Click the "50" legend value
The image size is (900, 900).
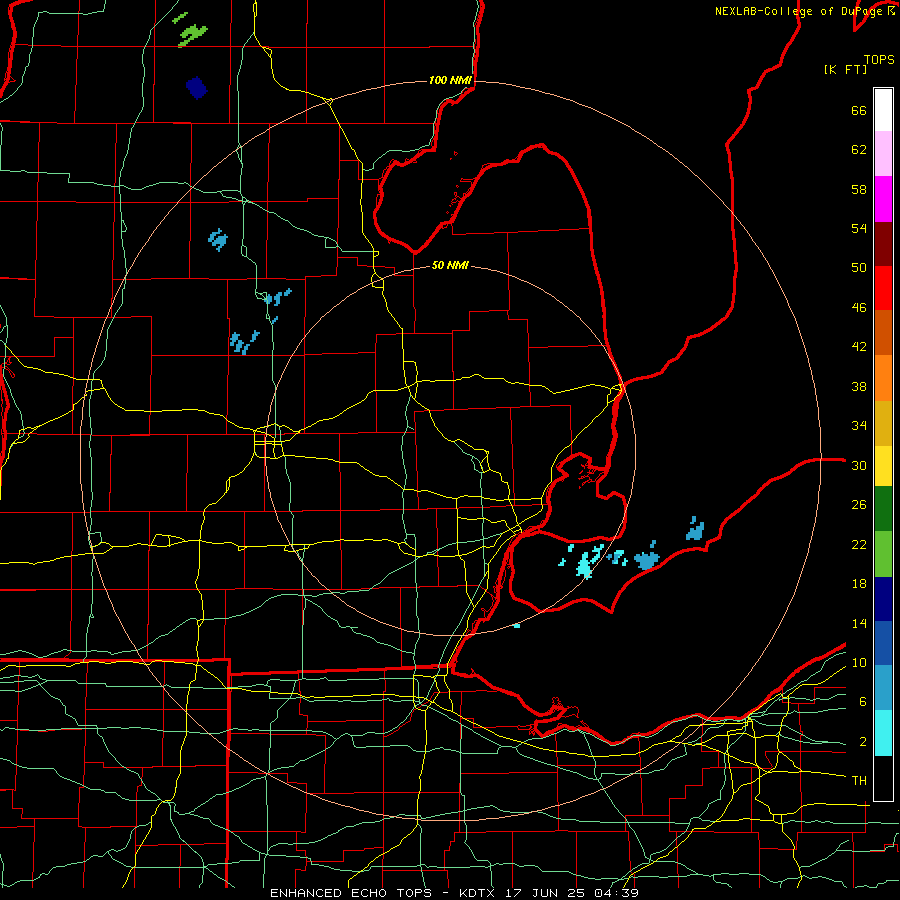tap(859, 268)
